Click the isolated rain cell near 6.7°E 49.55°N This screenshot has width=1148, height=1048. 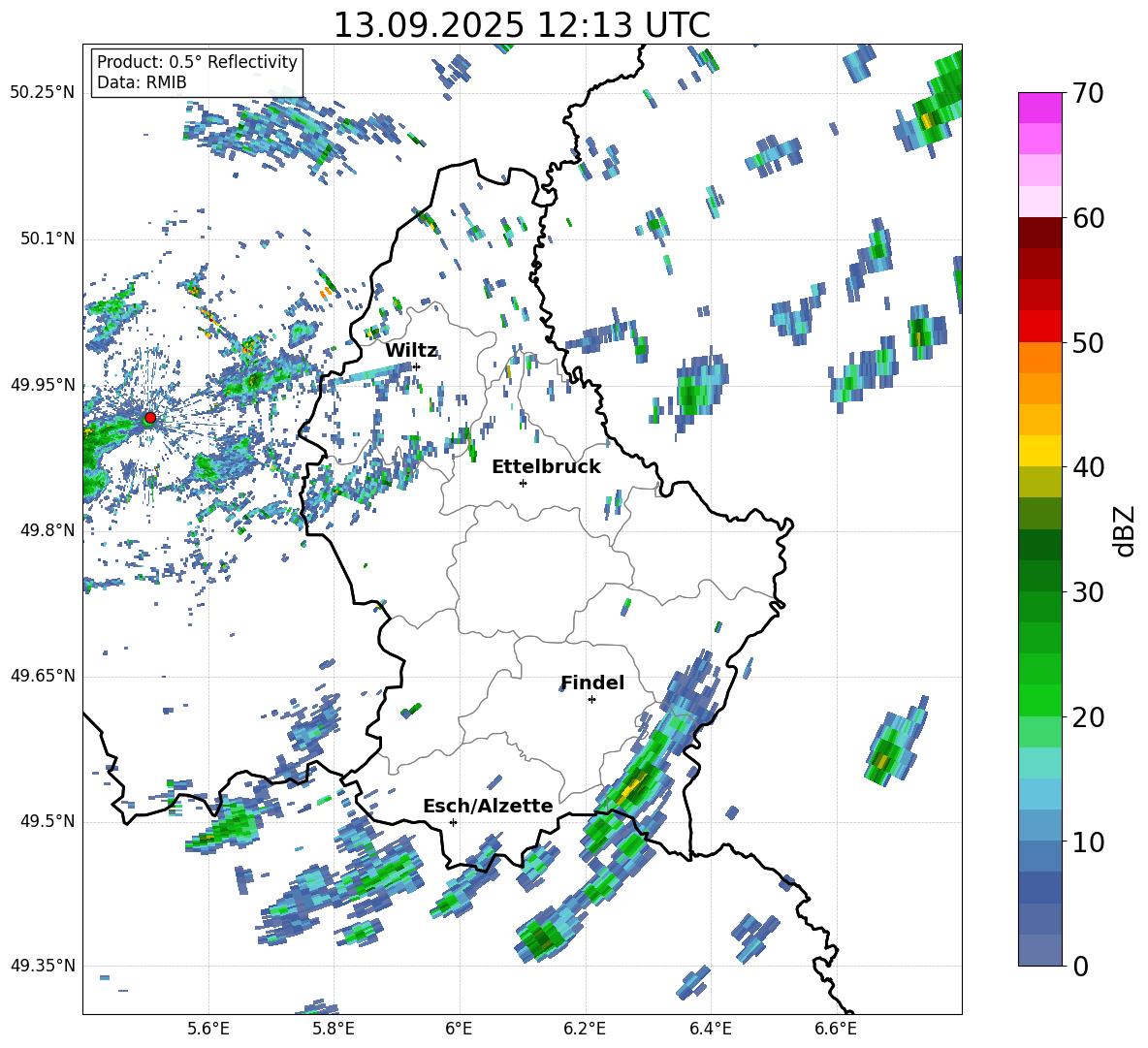895,742
